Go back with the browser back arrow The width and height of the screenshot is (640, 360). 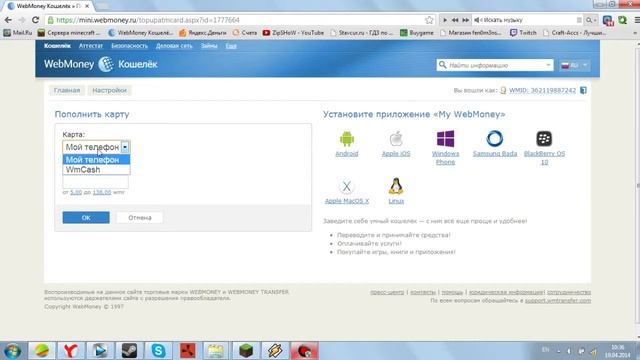click(8, 20)
